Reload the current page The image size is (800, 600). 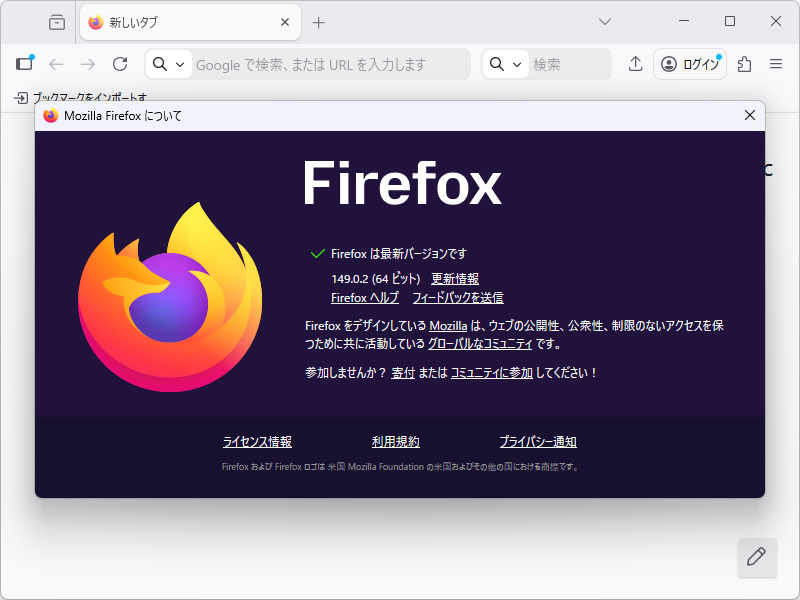120,63
